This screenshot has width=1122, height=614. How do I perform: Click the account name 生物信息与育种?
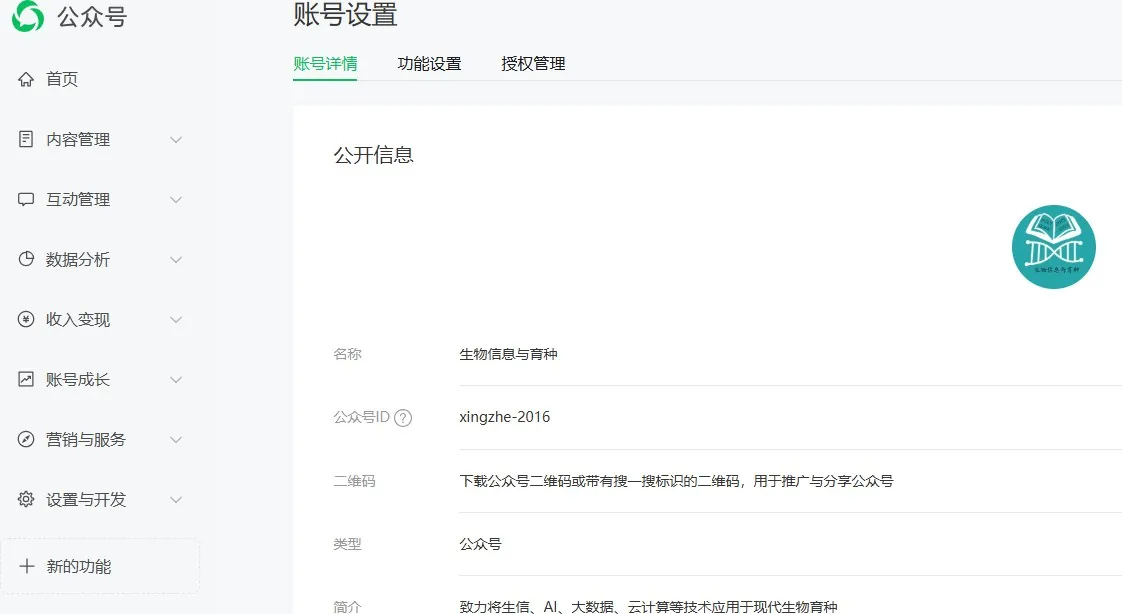click(x=508, y=354)
